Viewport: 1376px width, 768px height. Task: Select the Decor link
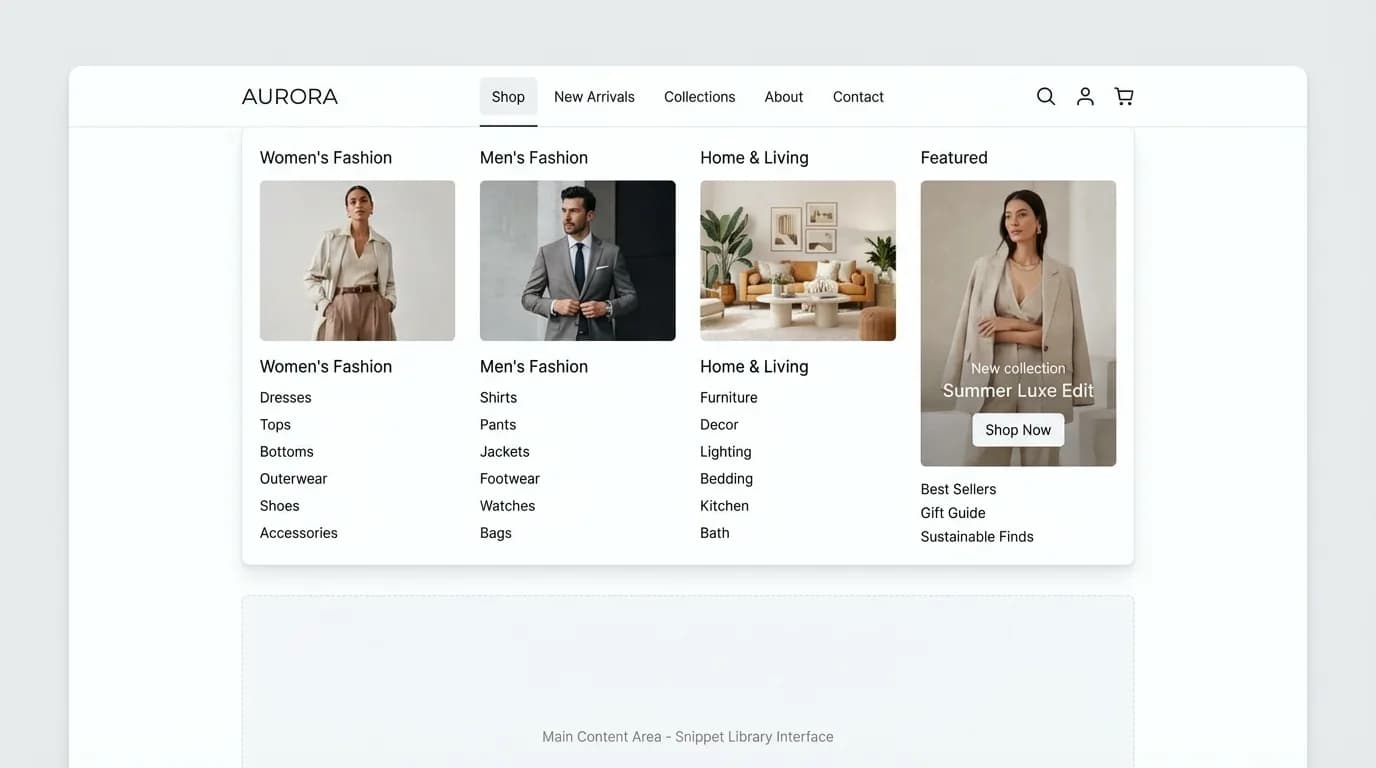click(x=719, y=425)
